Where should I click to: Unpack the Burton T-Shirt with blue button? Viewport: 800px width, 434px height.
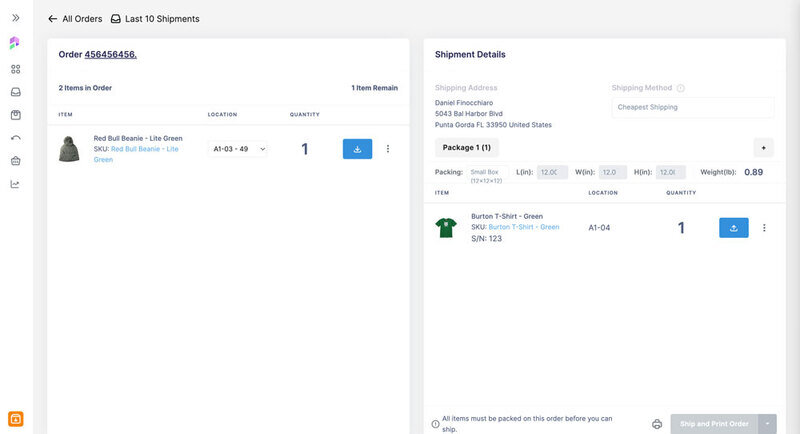coord(733,228)
